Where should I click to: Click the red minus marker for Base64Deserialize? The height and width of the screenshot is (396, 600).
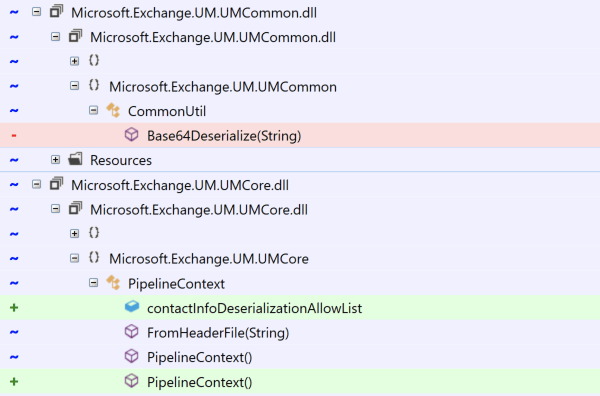tap(14, 135)
